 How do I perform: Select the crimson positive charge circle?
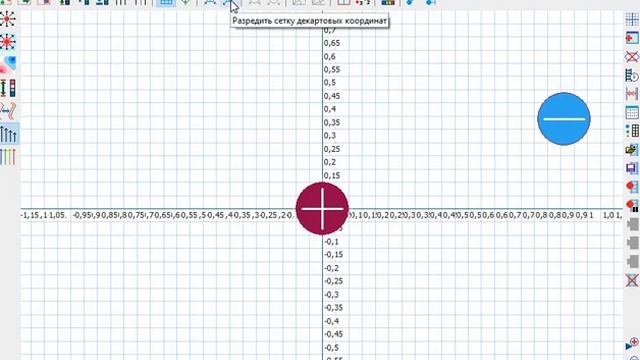tap(322, 209)
